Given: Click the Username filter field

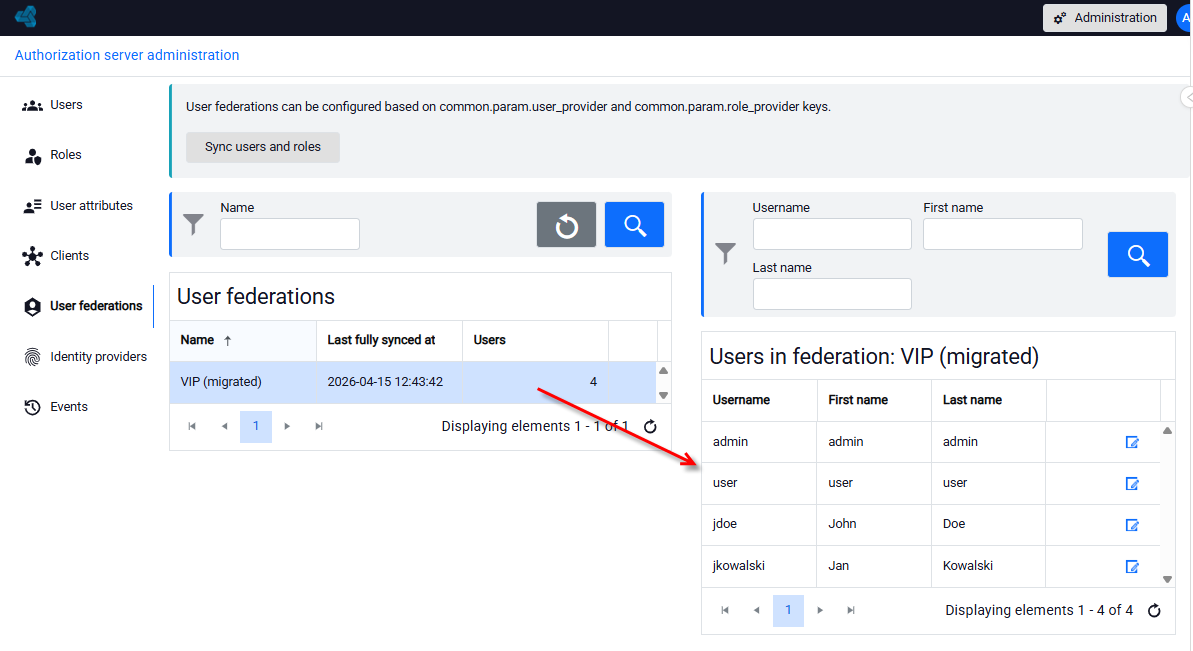Looking at the screenshot, I should [832, 234].
